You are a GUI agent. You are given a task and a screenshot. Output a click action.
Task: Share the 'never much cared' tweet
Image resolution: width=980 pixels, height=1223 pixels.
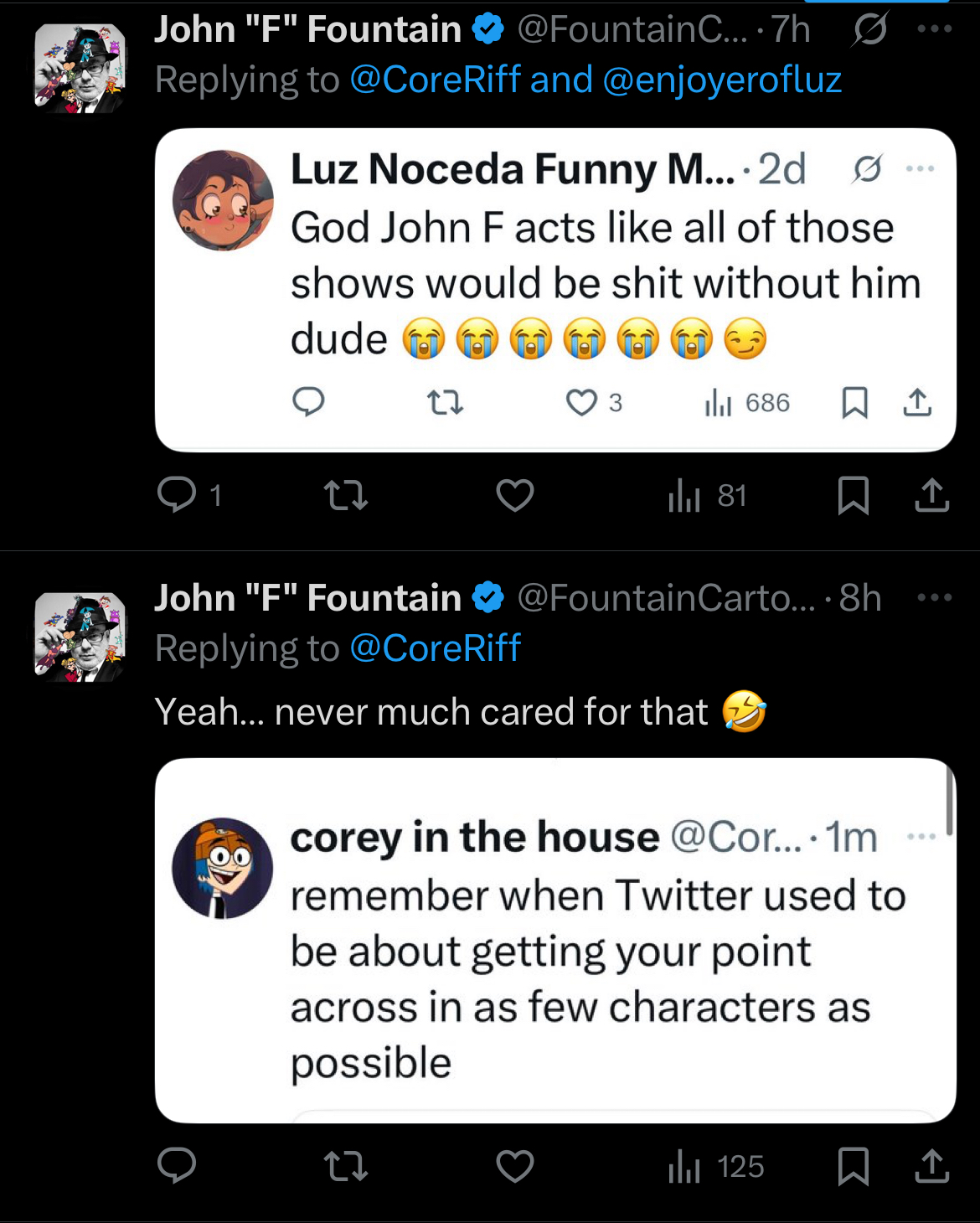[931, 1165]
